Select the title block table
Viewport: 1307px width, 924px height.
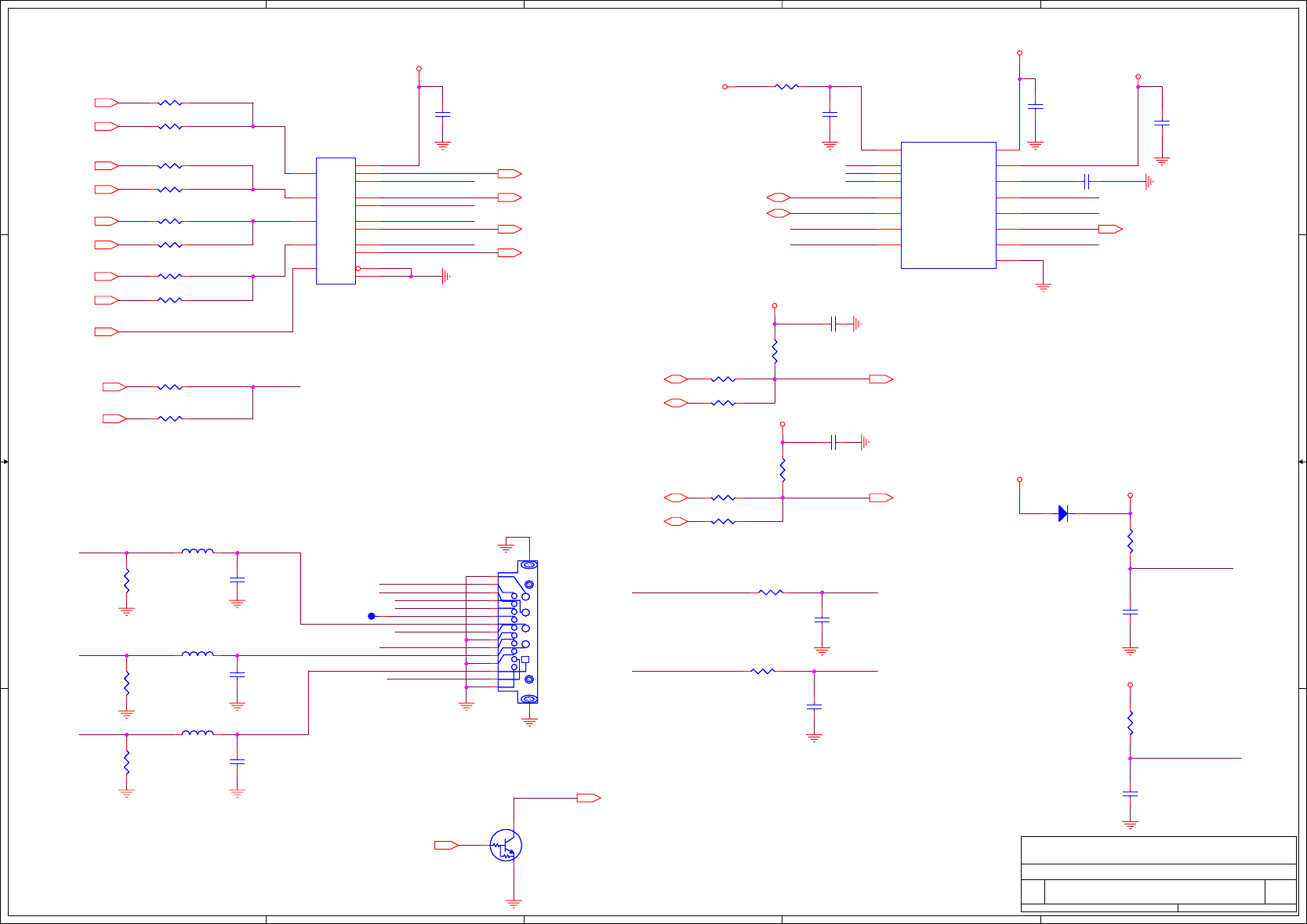(1158, 874)
